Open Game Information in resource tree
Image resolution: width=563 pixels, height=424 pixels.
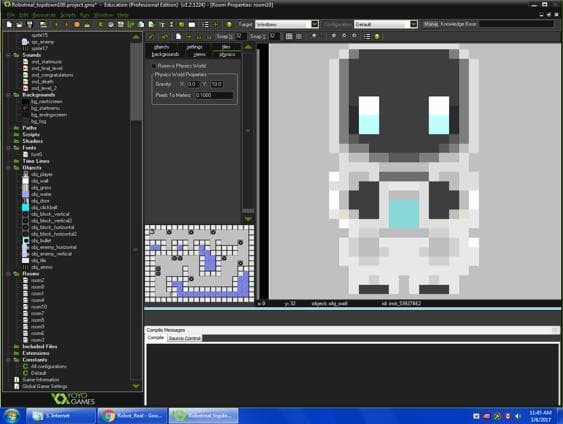point(41,380)
